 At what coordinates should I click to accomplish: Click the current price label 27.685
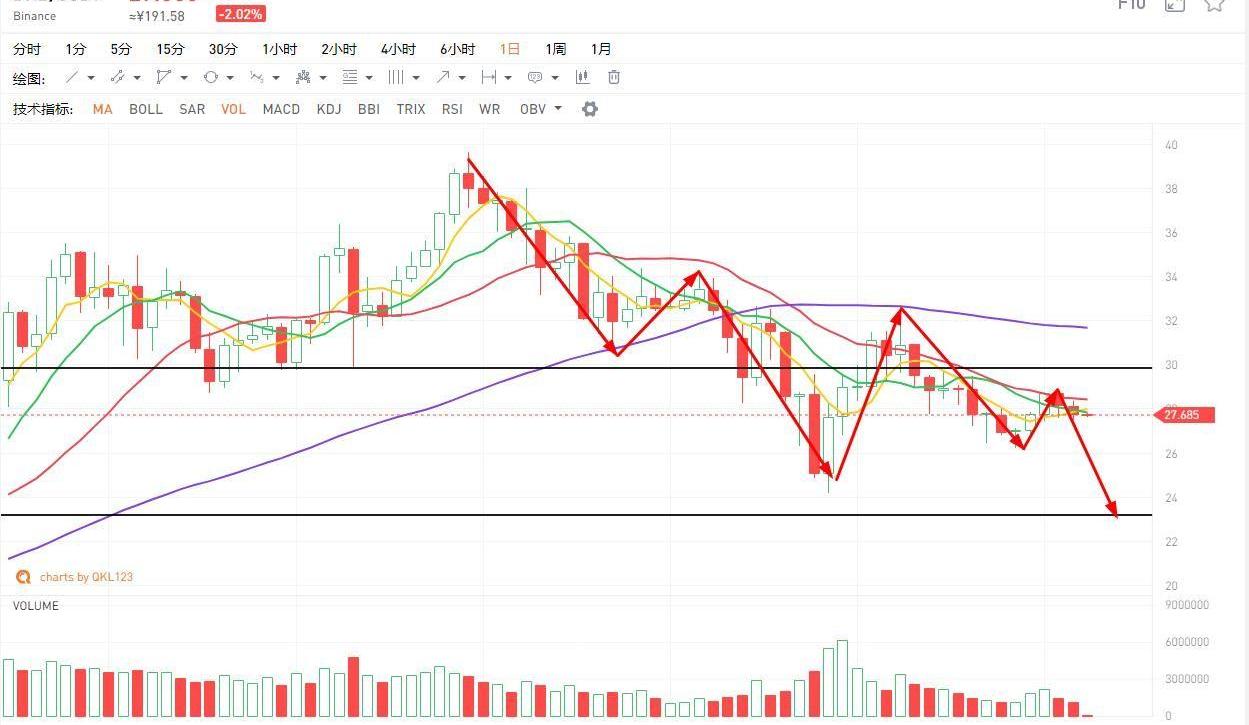click(x=1187, y=414)
